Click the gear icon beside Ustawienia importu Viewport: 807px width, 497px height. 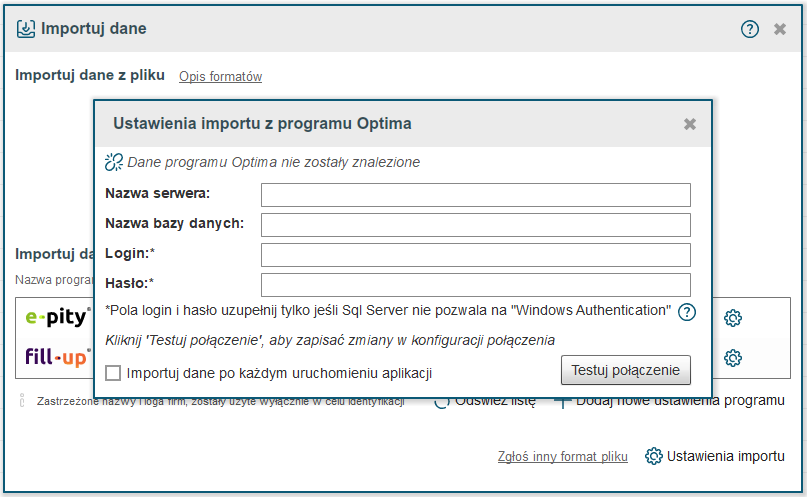pos(654,456)
